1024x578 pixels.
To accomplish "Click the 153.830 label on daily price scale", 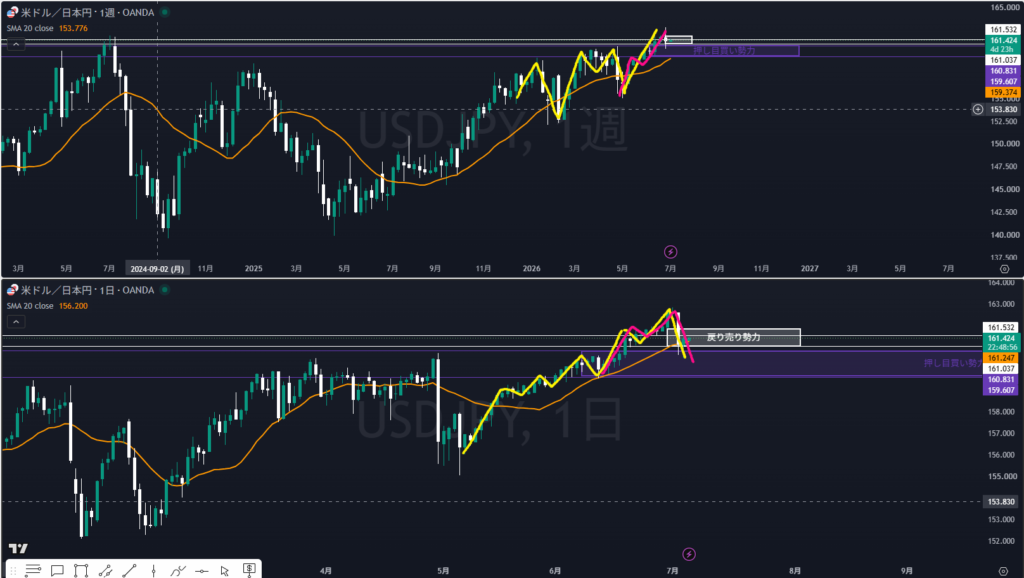I will coord(1000,502).
